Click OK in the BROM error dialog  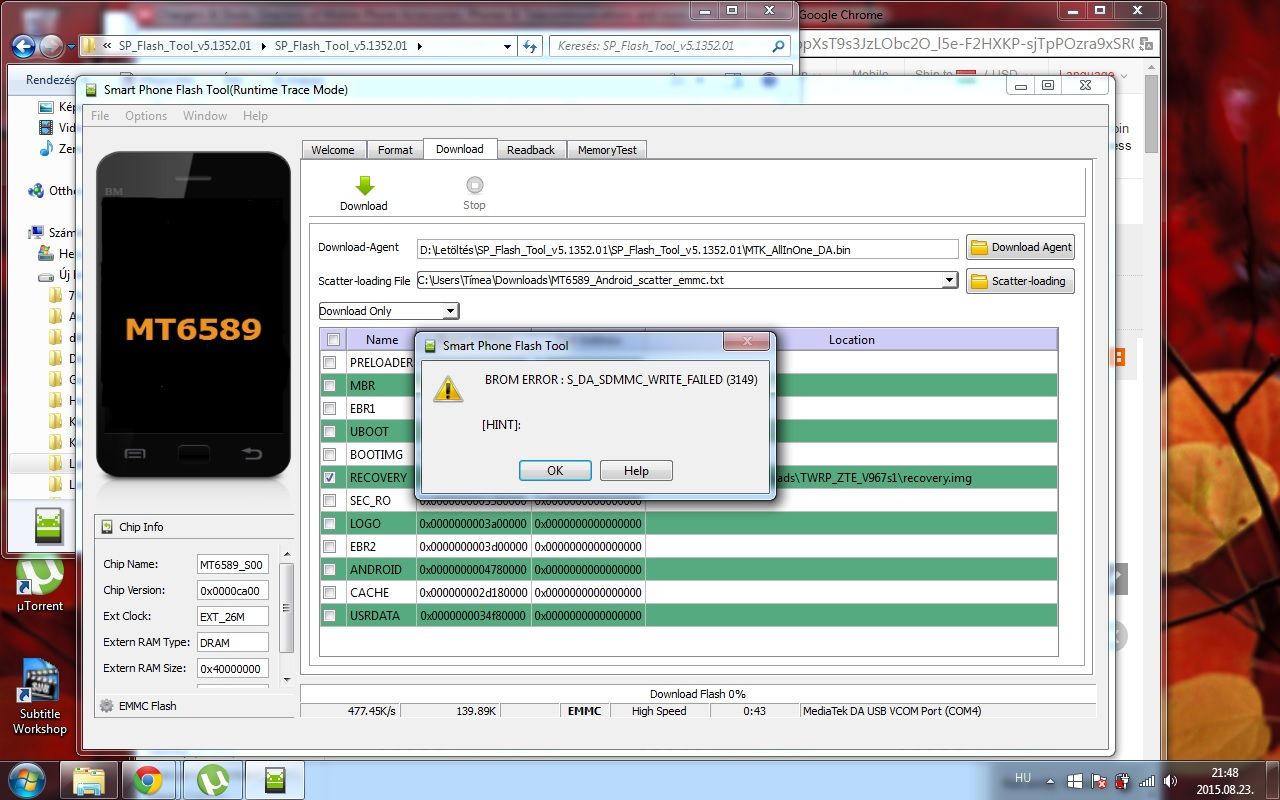[x=555, y=470]
